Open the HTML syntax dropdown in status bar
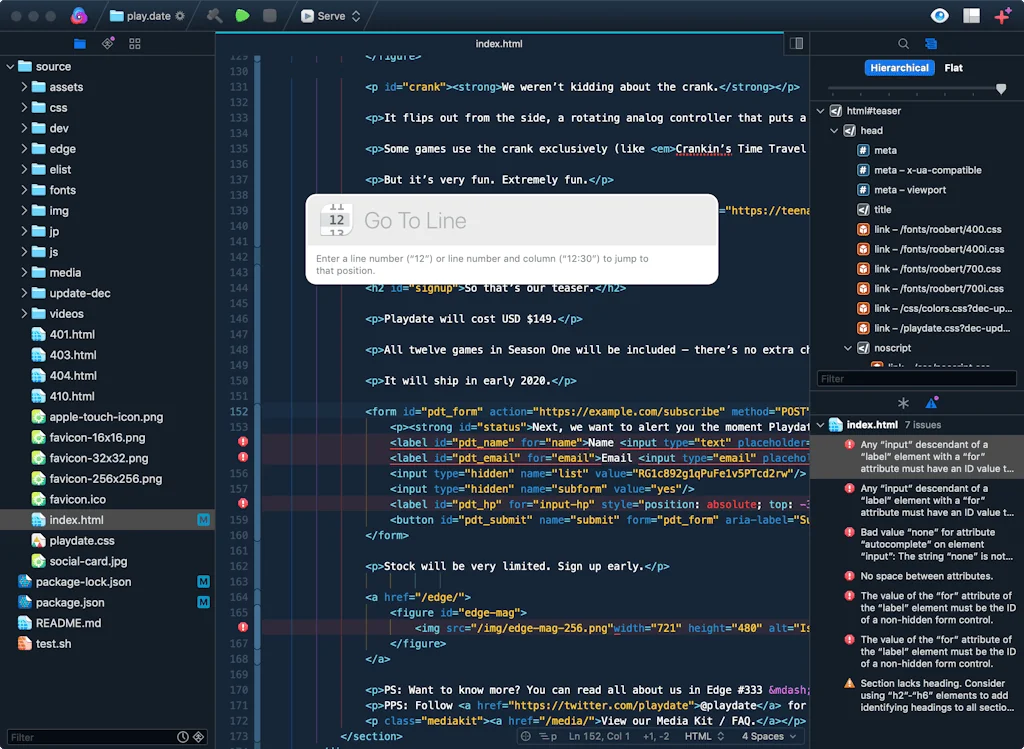This screenshot has height=749, width=1024. click(x=701, y=736)
